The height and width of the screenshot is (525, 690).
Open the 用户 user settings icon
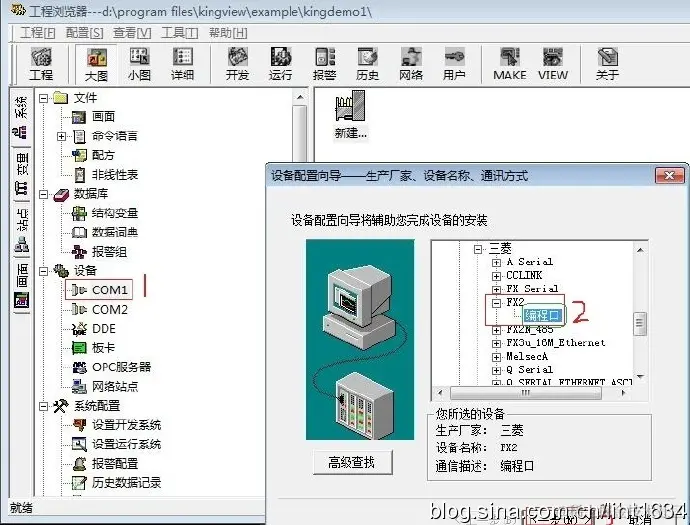(x=454, y=64)
